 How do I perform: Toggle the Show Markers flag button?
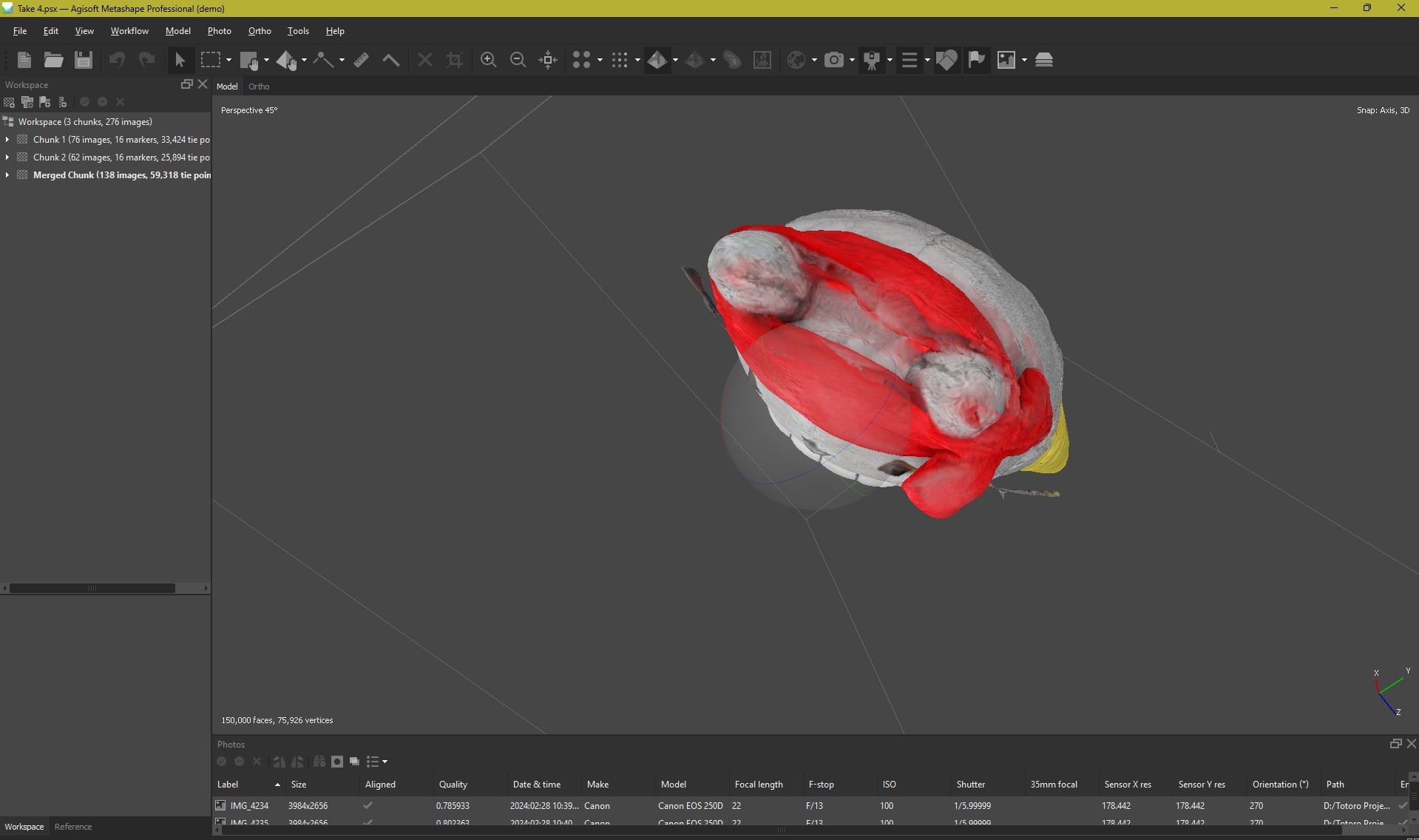976,60
